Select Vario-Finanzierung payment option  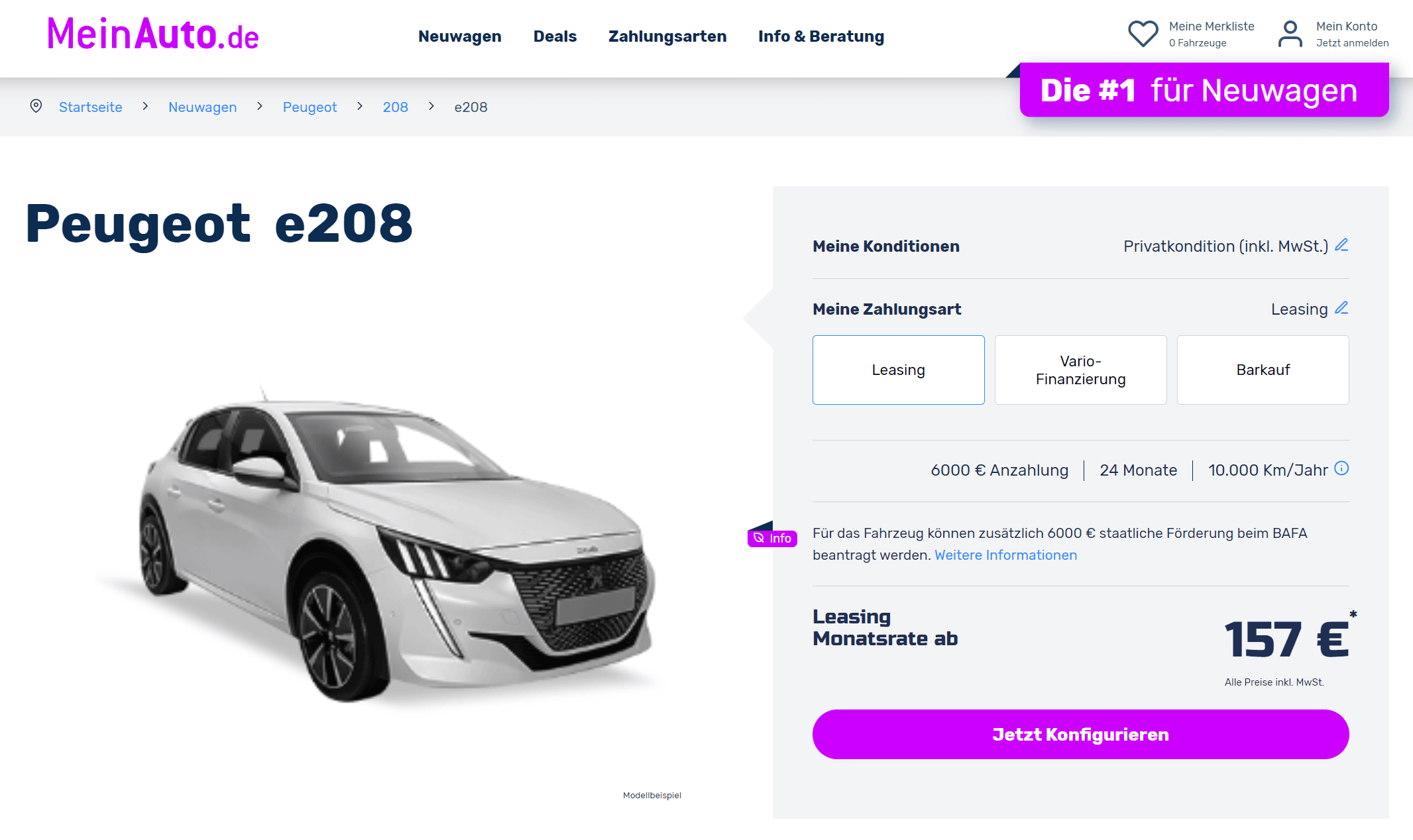tap(1081, 370)
